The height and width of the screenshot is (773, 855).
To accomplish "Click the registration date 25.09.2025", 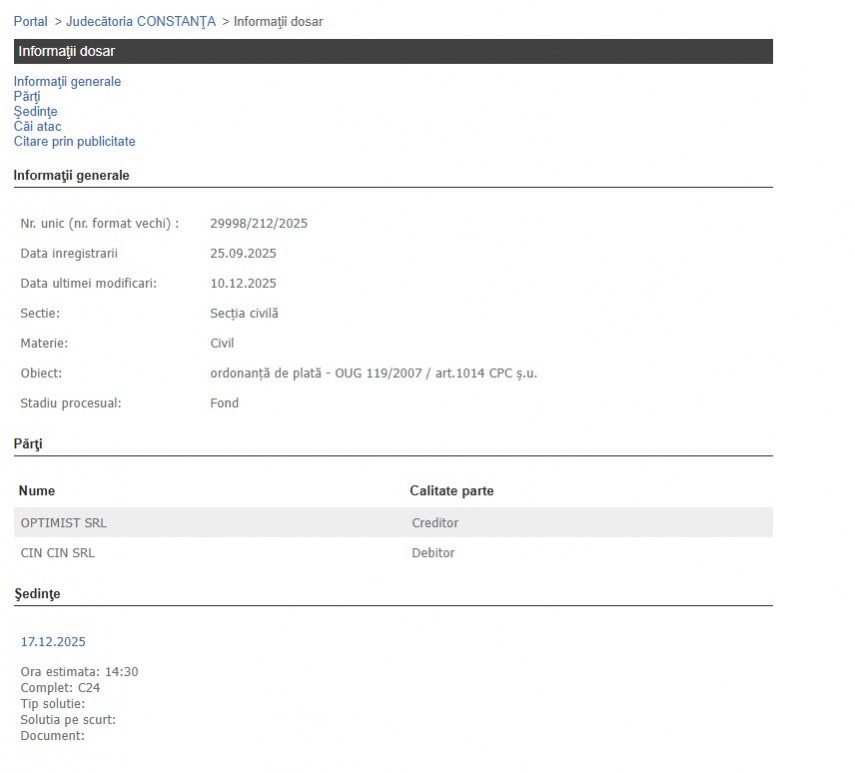I will [x=243, y=253].
